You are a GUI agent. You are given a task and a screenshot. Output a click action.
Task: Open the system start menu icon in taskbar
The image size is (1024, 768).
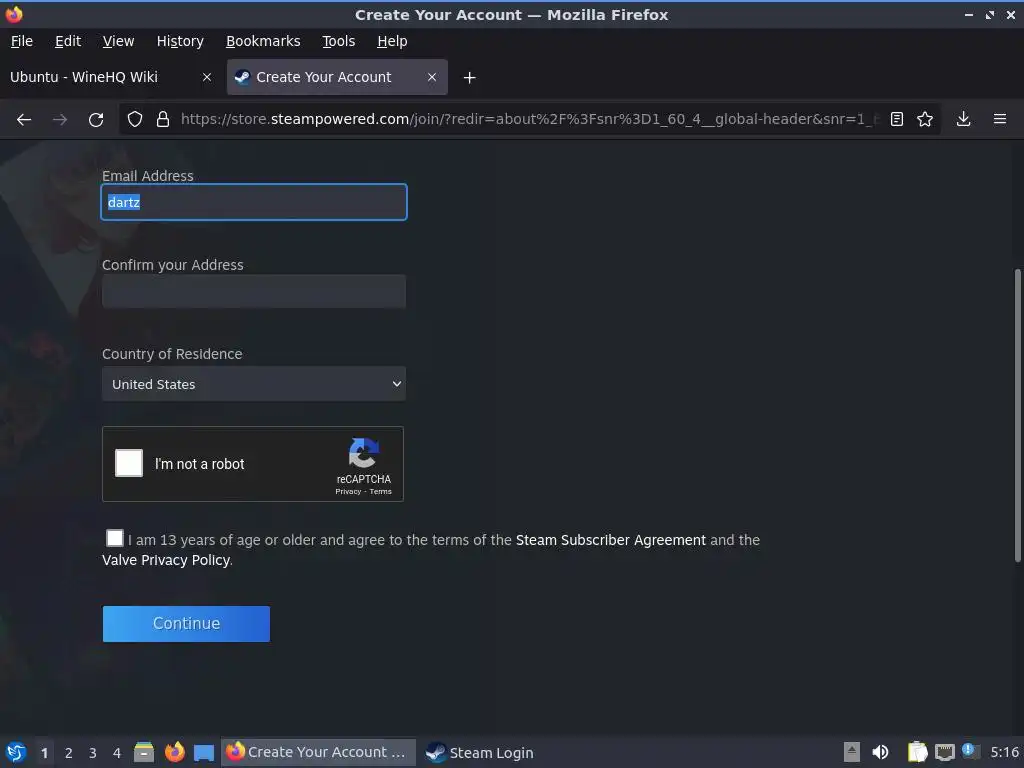tap(16, 752)
